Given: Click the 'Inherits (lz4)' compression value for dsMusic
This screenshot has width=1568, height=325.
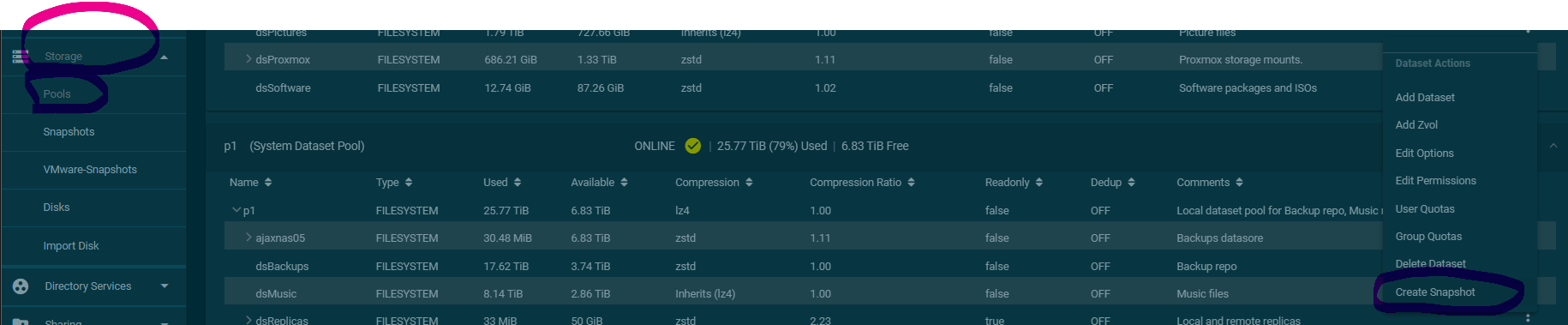Looking at the screenshot, I should coord(705,294).
